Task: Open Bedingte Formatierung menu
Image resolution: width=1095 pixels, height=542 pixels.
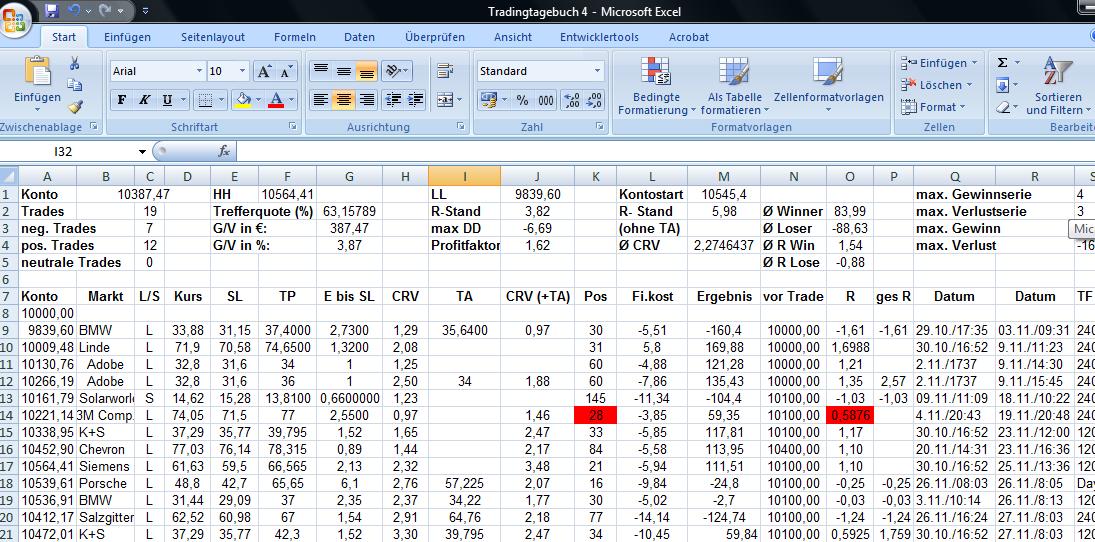Action: click(656, 87)
